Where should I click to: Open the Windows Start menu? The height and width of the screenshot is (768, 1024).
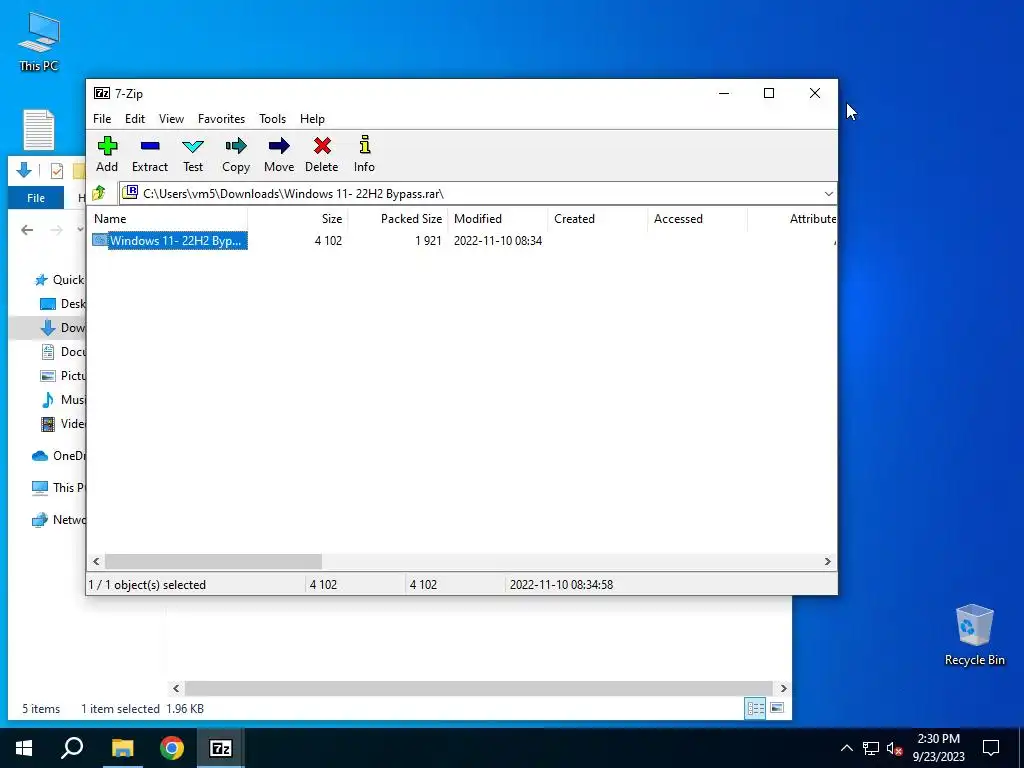click(x=24, y=748)
